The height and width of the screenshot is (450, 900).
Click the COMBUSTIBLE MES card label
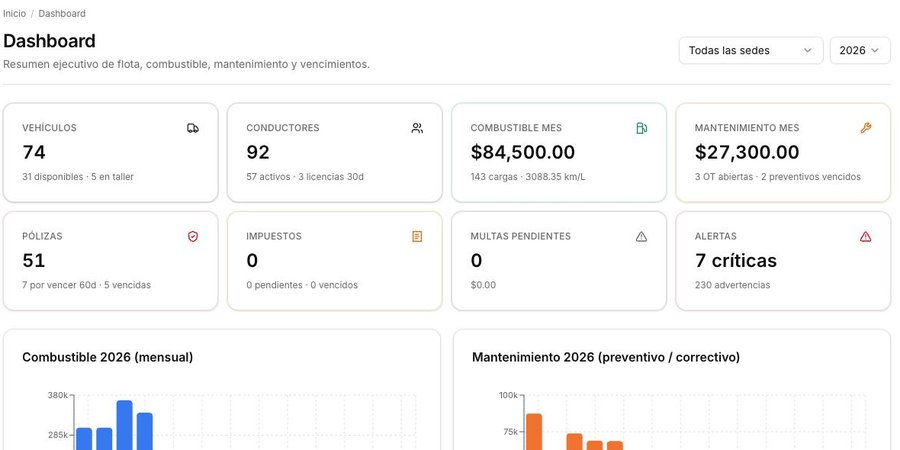tap(516, 128)
